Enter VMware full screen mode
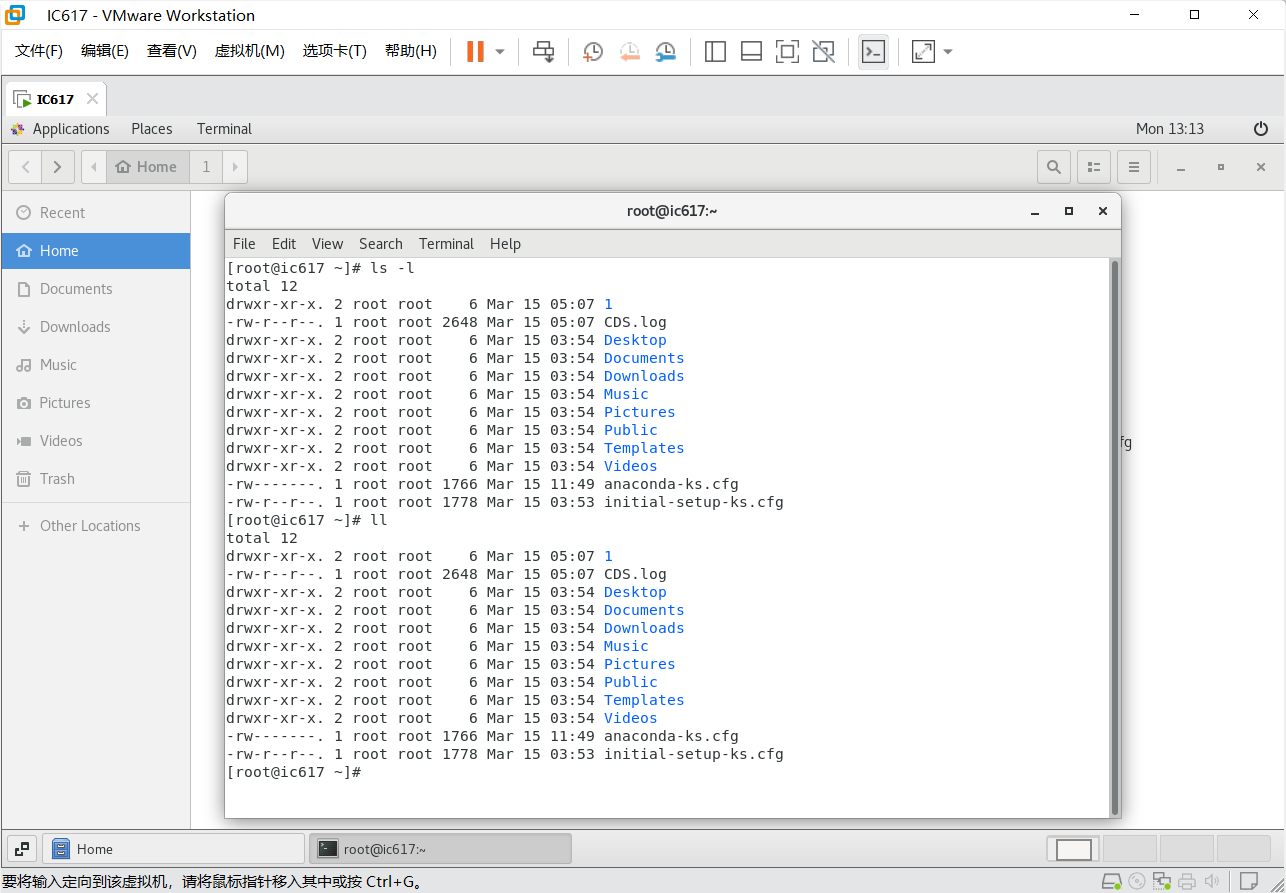The width and height of the screenshot is (1286, 893). point(787,51)
